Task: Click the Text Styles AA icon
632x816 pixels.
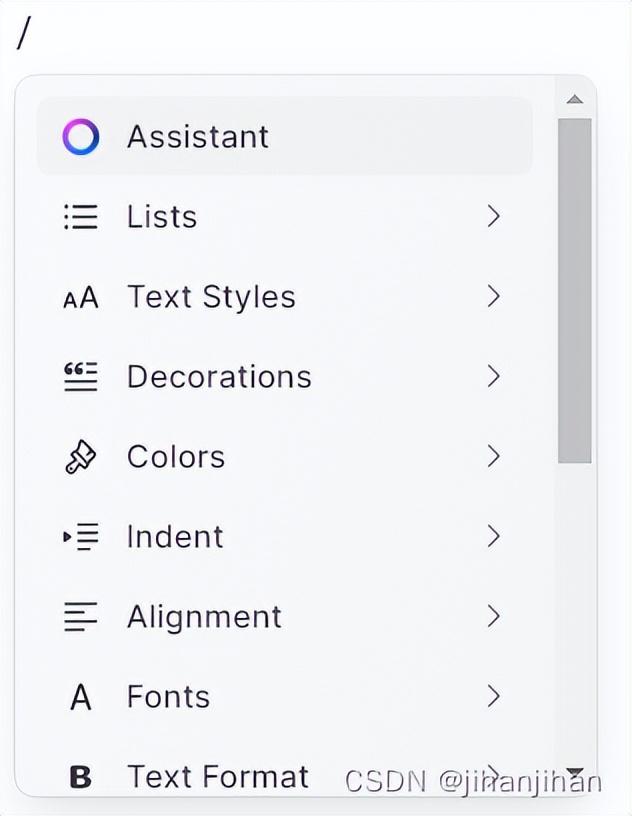Action: pyautogui.click(x=81, y=297)
